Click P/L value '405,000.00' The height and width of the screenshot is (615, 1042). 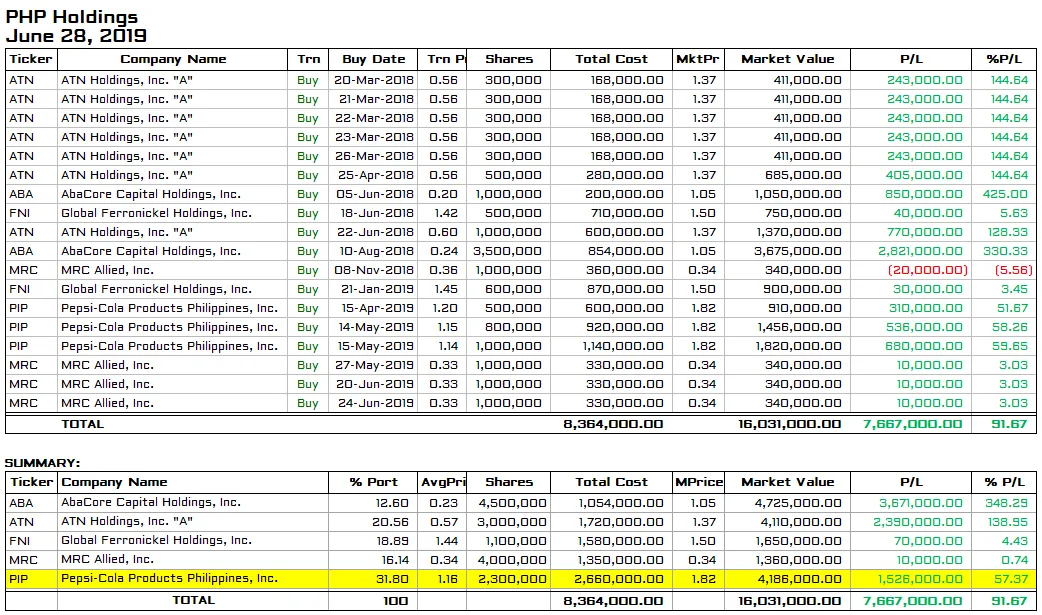tap(924, 176)
